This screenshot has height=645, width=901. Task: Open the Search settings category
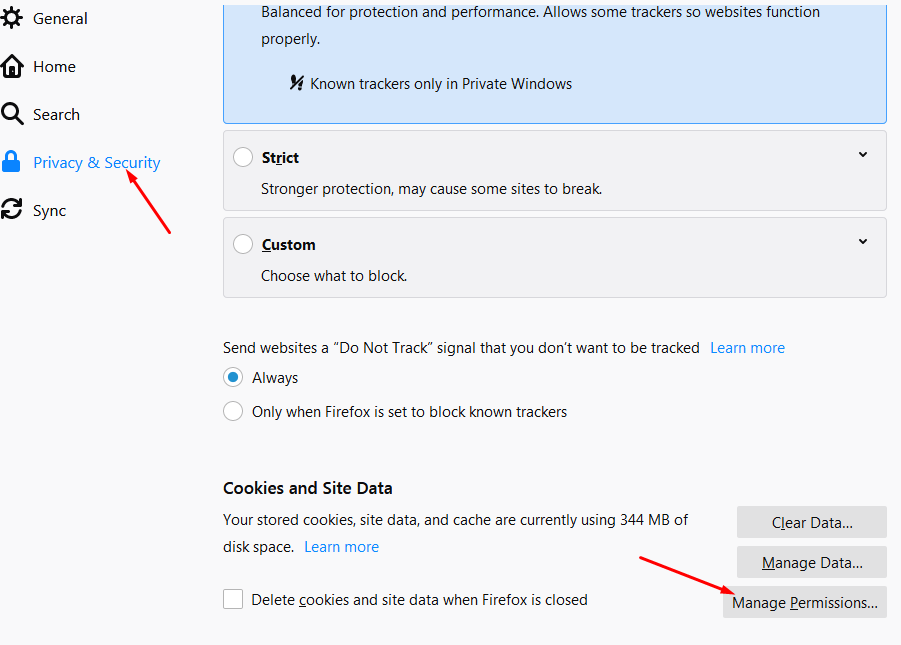pos(56,115)
